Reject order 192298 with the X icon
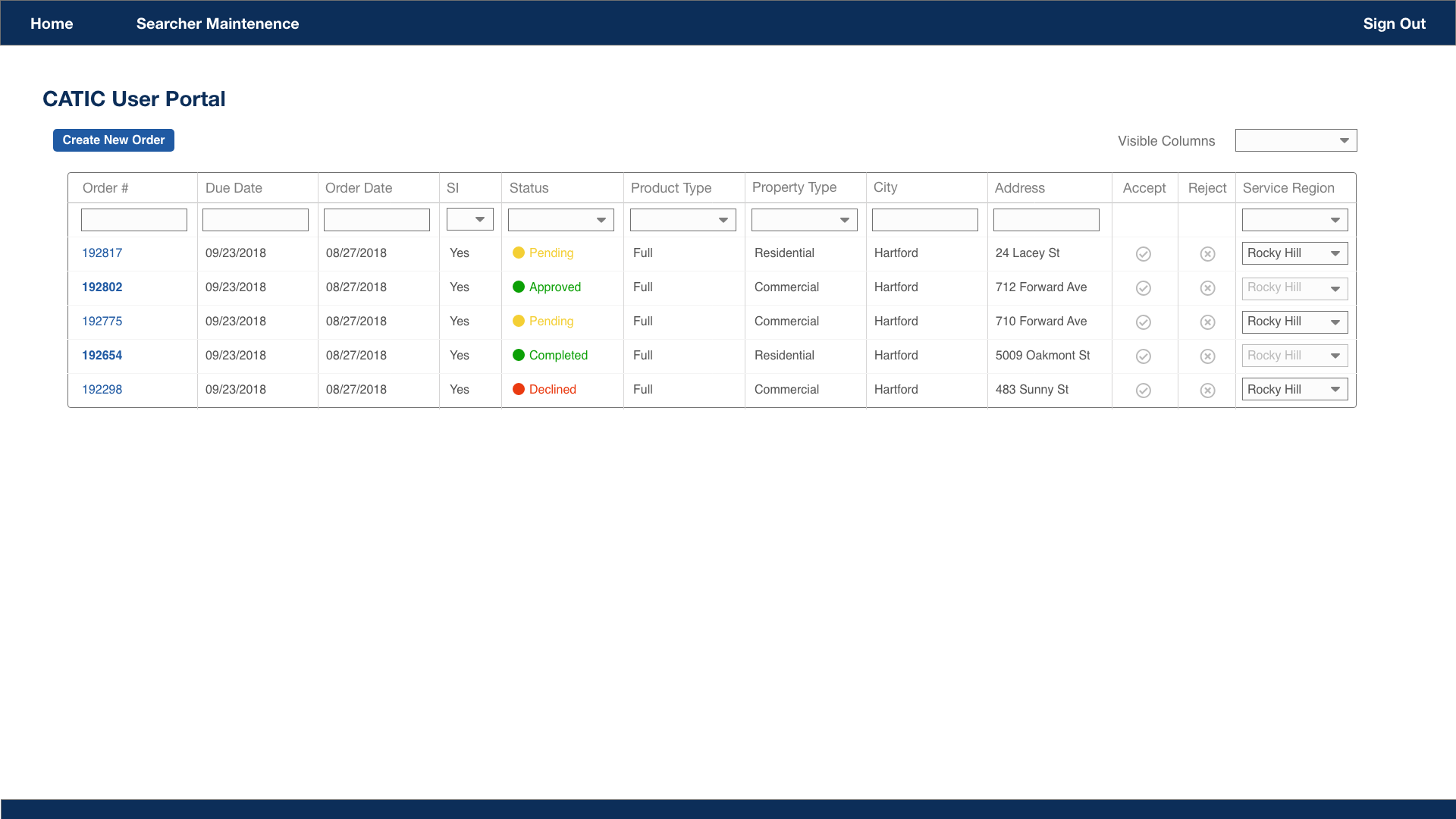 (x=1208, y=391)
